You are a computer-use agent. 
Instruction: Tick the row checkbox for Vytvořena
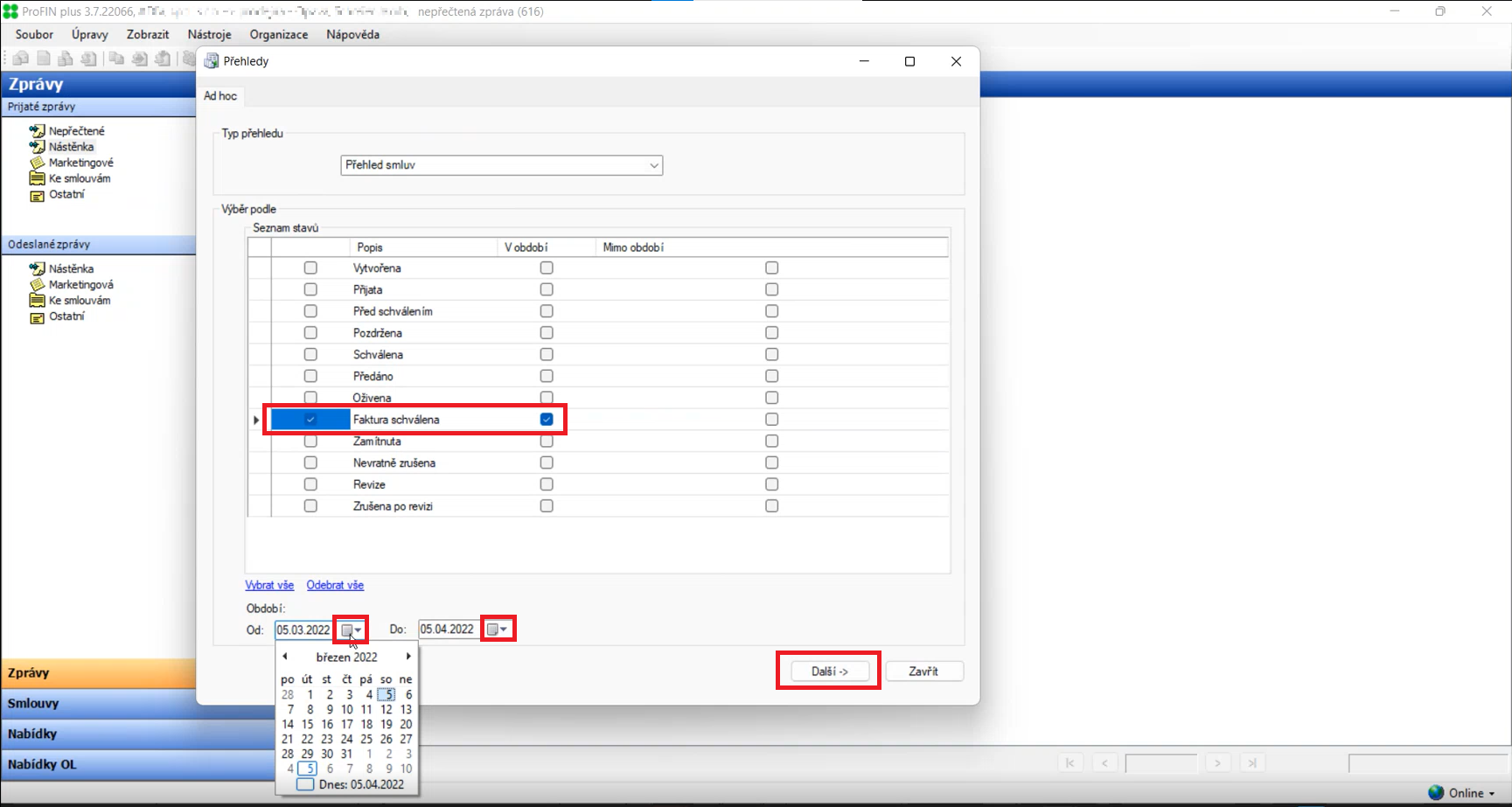(x=310, y=268)
